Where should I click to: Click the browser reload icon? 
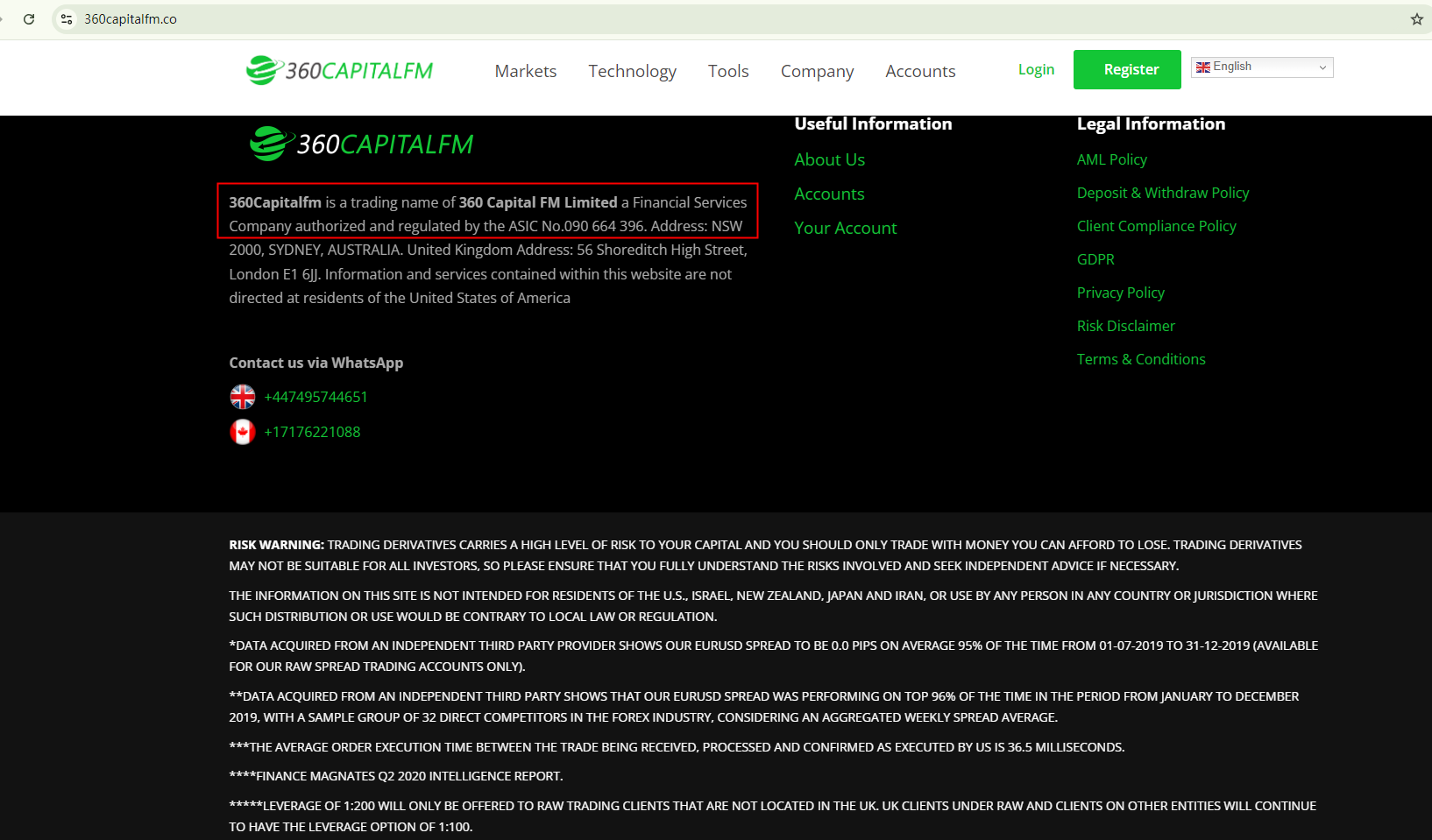[x=29, y=19]
